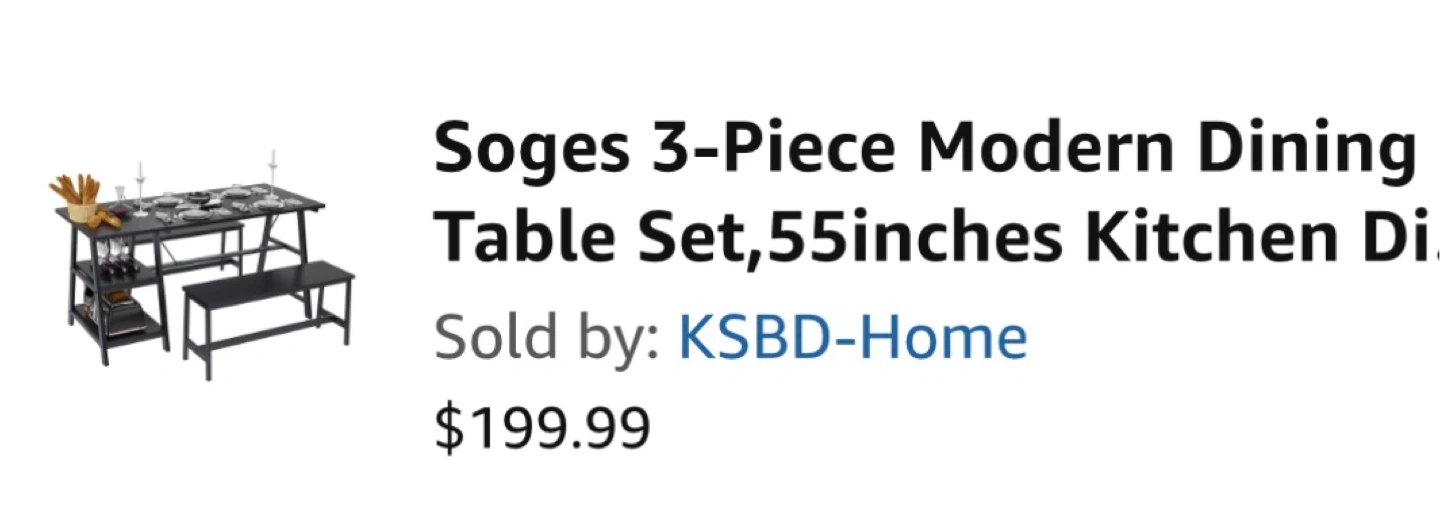
Task: Click the KSBD-Home seller link
Action: [x=852, y=338]
